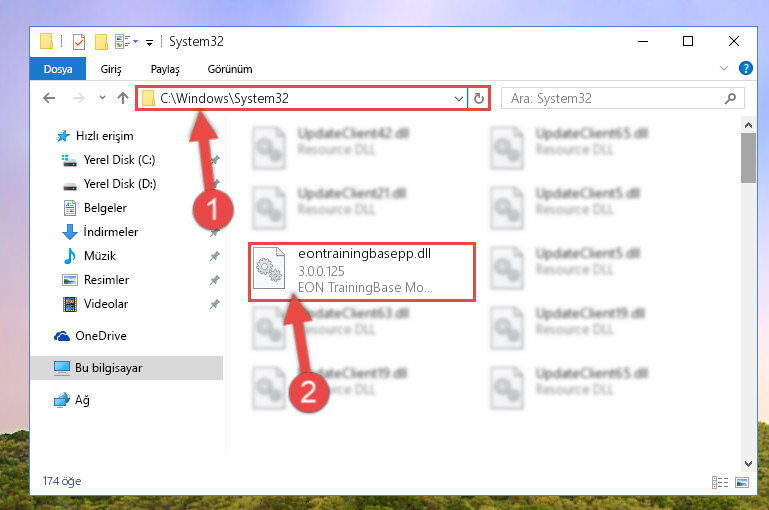Click the vertical scrollbar thumb
Screen dimensions: 769x510
748,158
